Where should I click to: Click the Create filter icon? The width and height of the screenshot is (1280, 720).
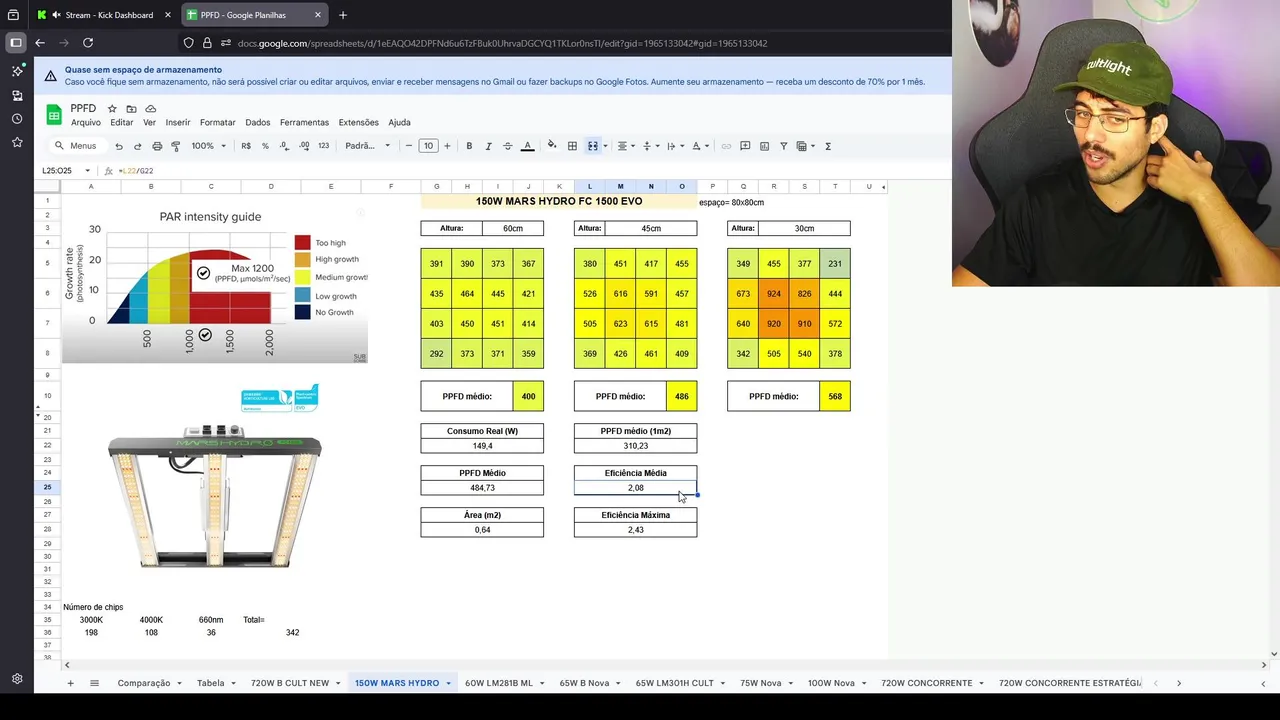[x=783, y=146]
